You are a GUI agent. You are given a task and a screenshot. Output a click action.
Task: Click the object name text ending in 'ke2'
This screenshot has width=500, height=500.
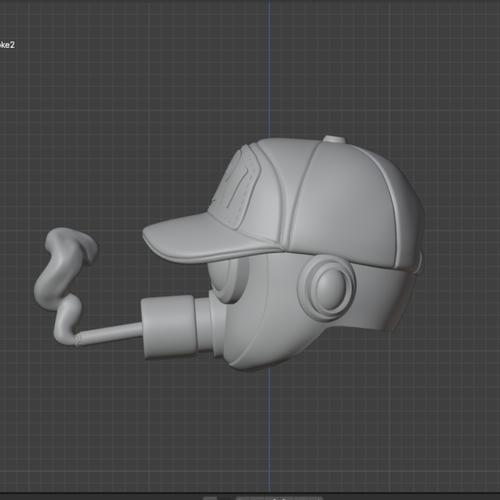tap(7, 45)
